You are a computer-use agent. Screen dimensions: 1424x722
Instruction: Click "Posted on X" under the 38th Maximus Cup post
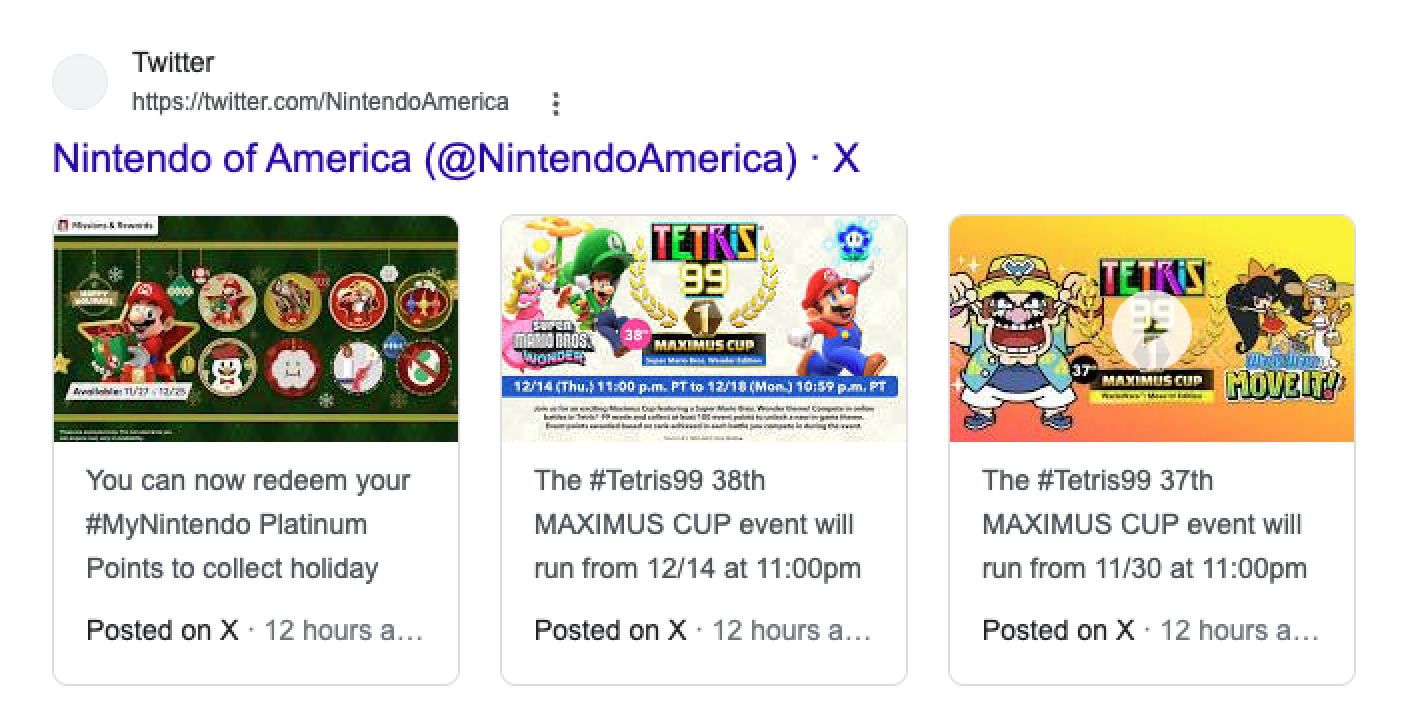(x=610, y=630)
